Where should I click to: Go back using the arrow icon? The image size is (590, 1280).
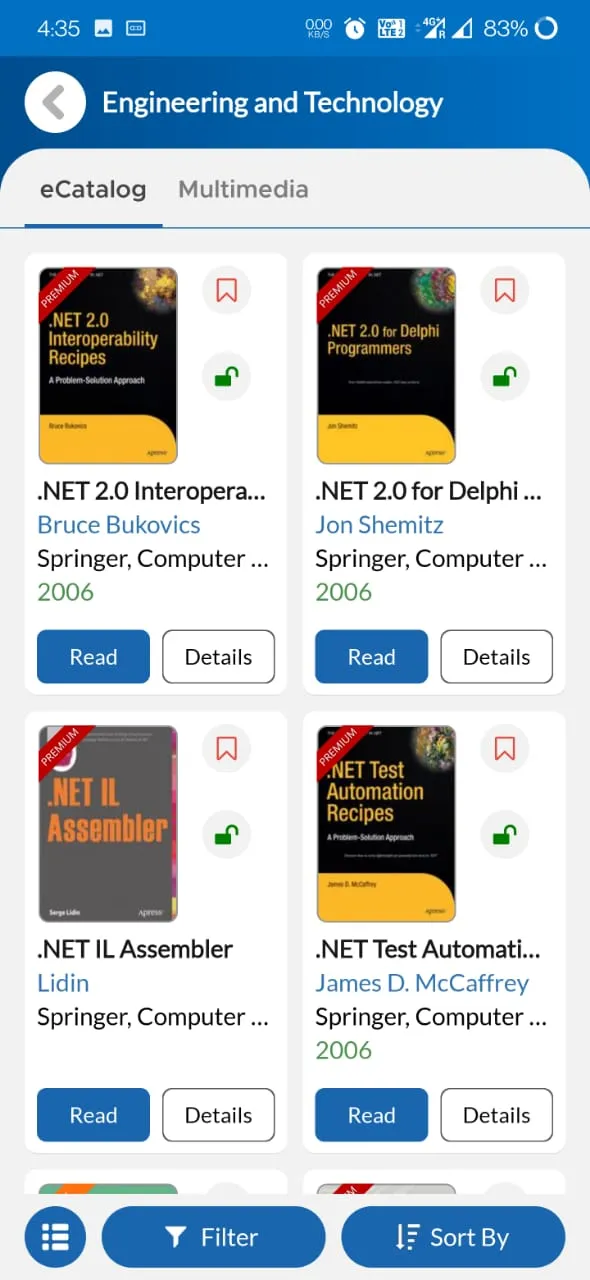(55, 102)
